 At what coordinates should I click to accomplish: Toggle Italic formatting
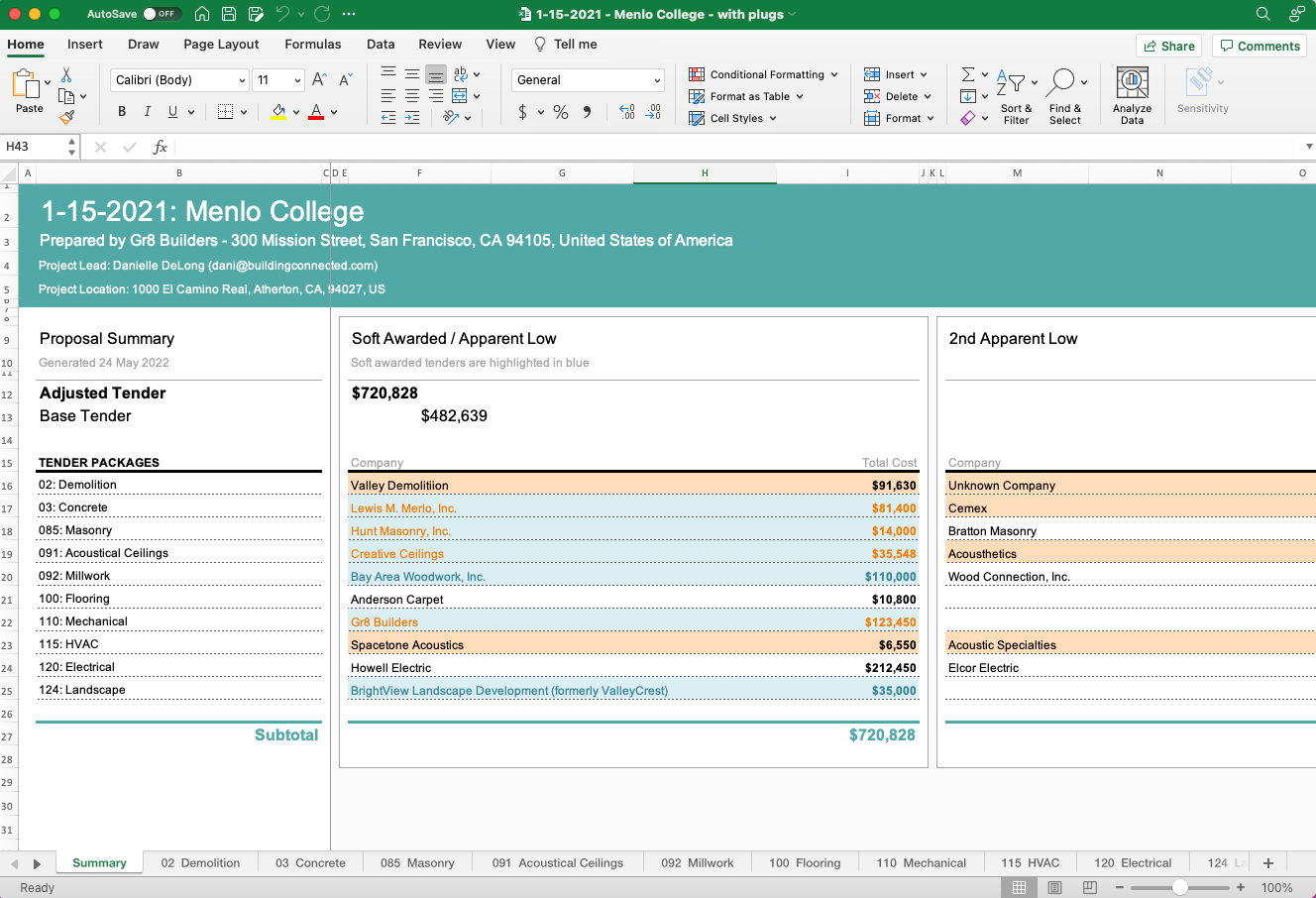148,112
